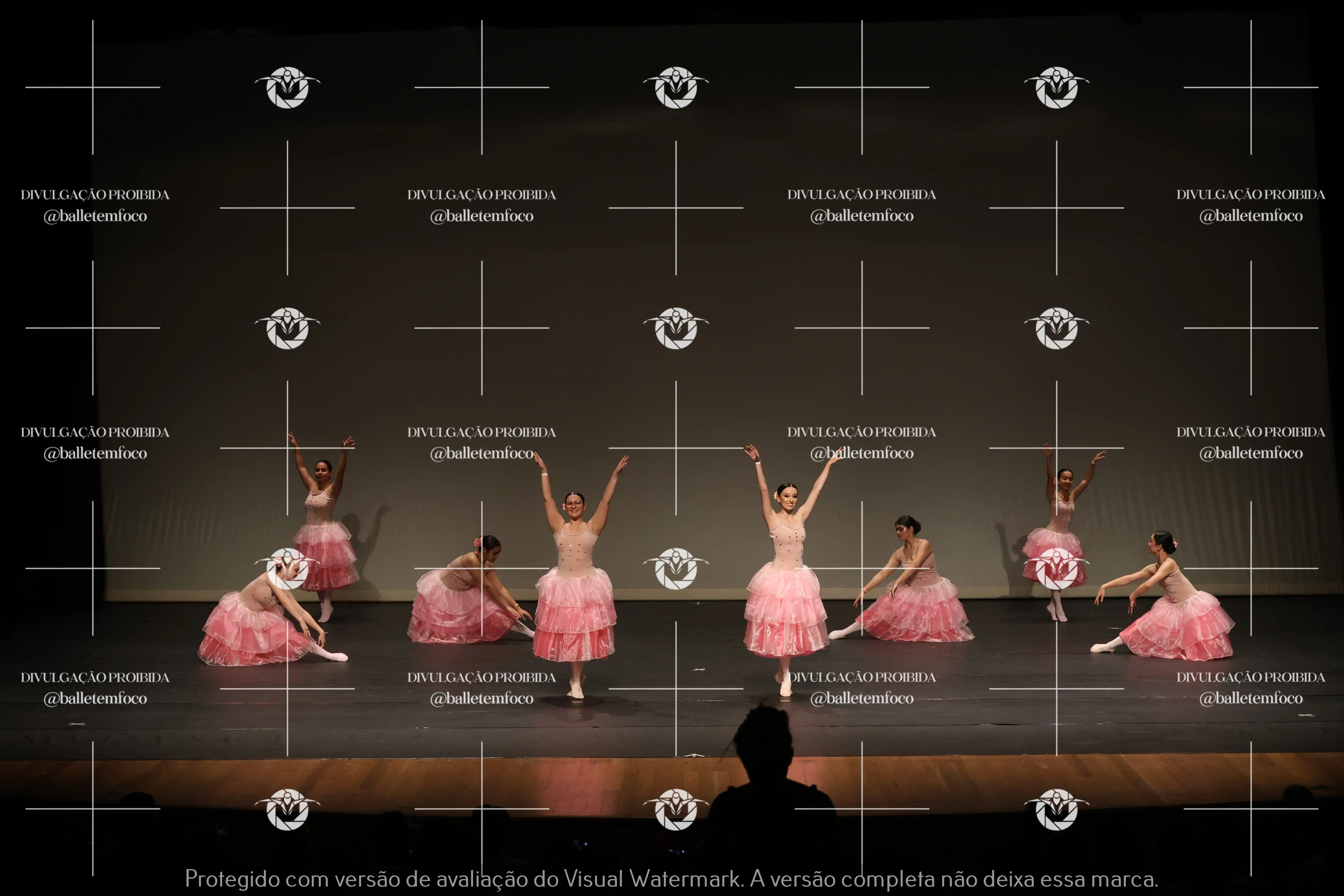The width and height of the screenshot is (1344, 896).
Task: Click the logo overlapping the far-left kneeling dancer
Action: click(287, 569)
